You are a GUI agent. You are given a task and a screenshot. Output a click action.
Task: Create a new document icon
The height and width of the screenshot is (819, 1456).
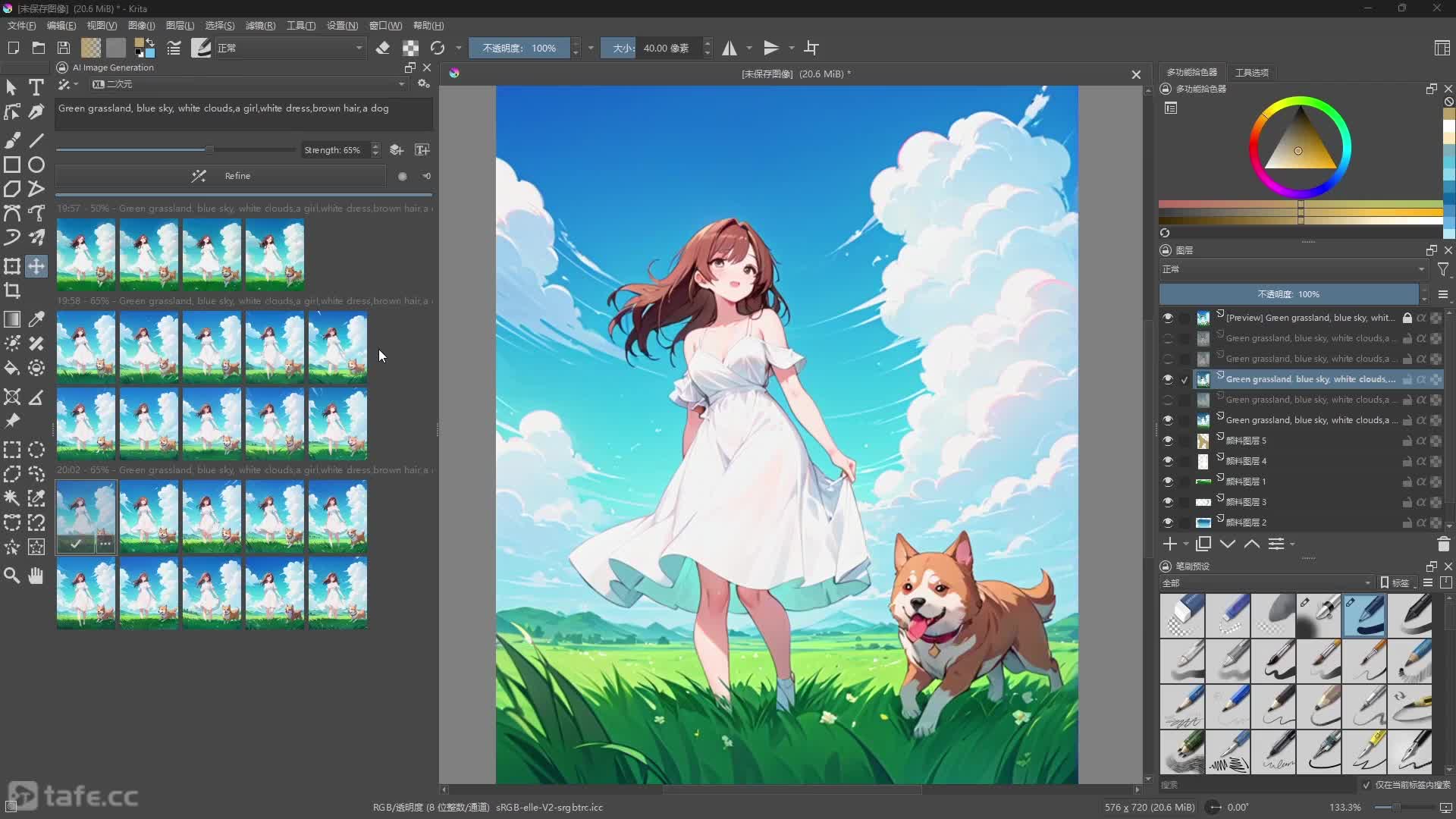pos(13,48)
